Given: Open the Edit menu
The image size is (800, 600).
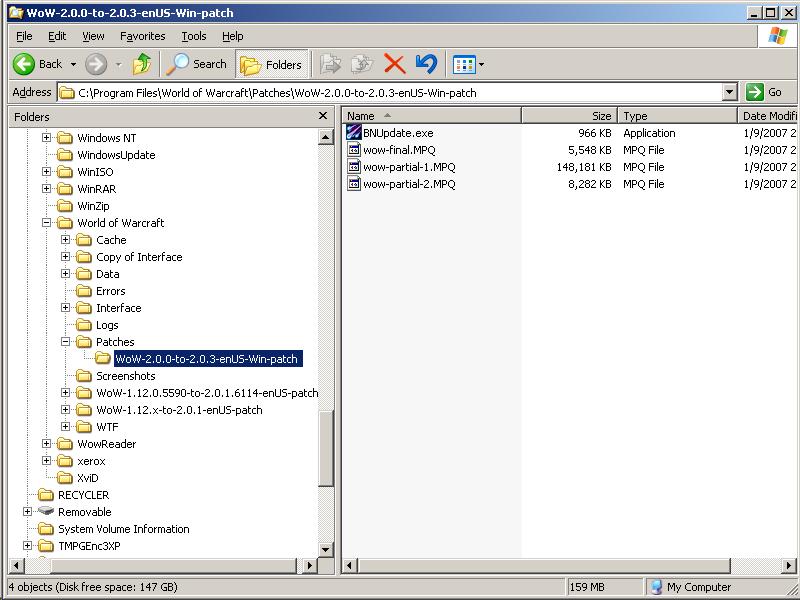Looking at the screenshot, I should pos(57,36).
